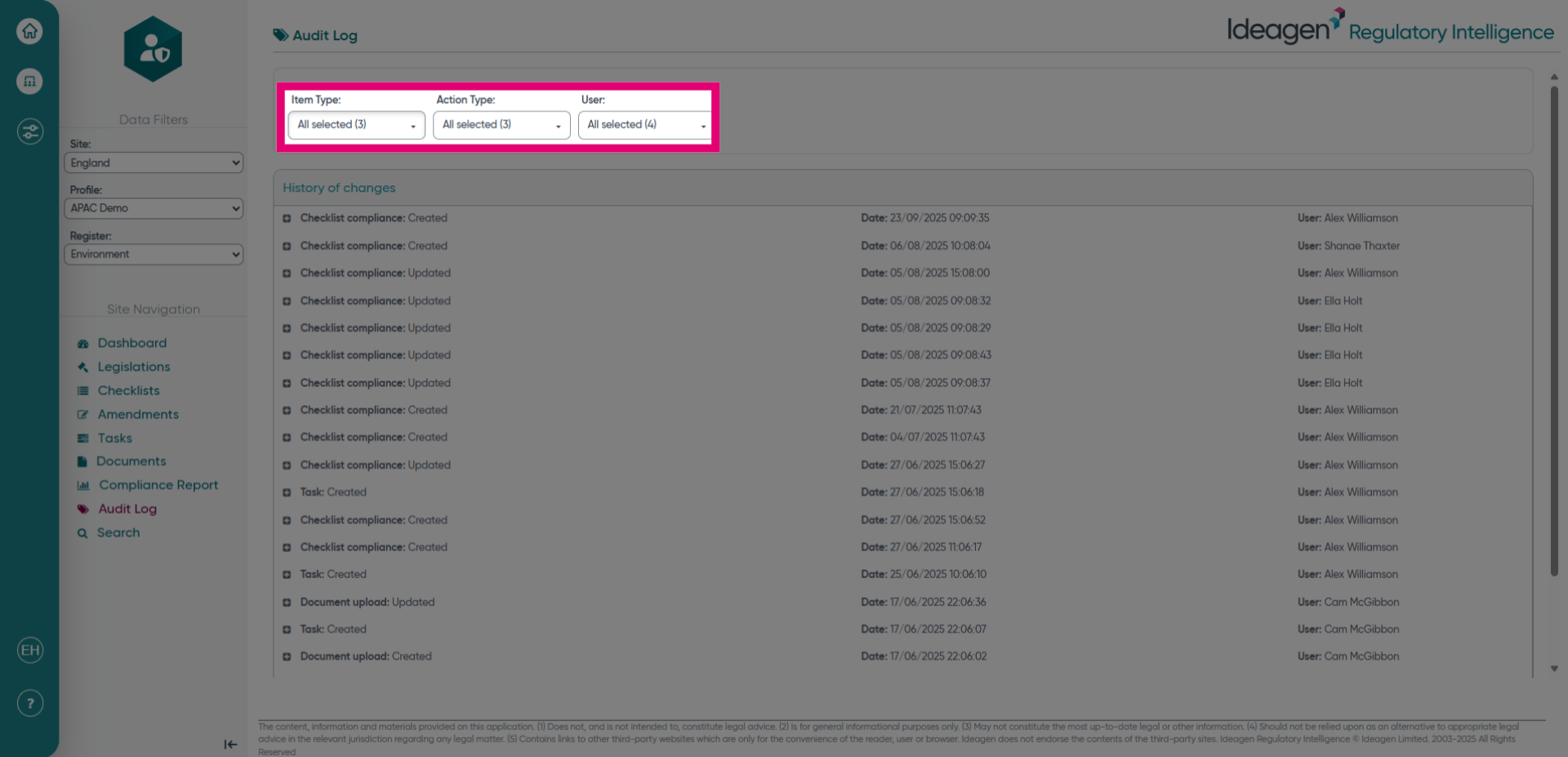Viewport: 1568px width, 757px height.
Task: Expand Document upload Created entry
Action: pos(287,657)
